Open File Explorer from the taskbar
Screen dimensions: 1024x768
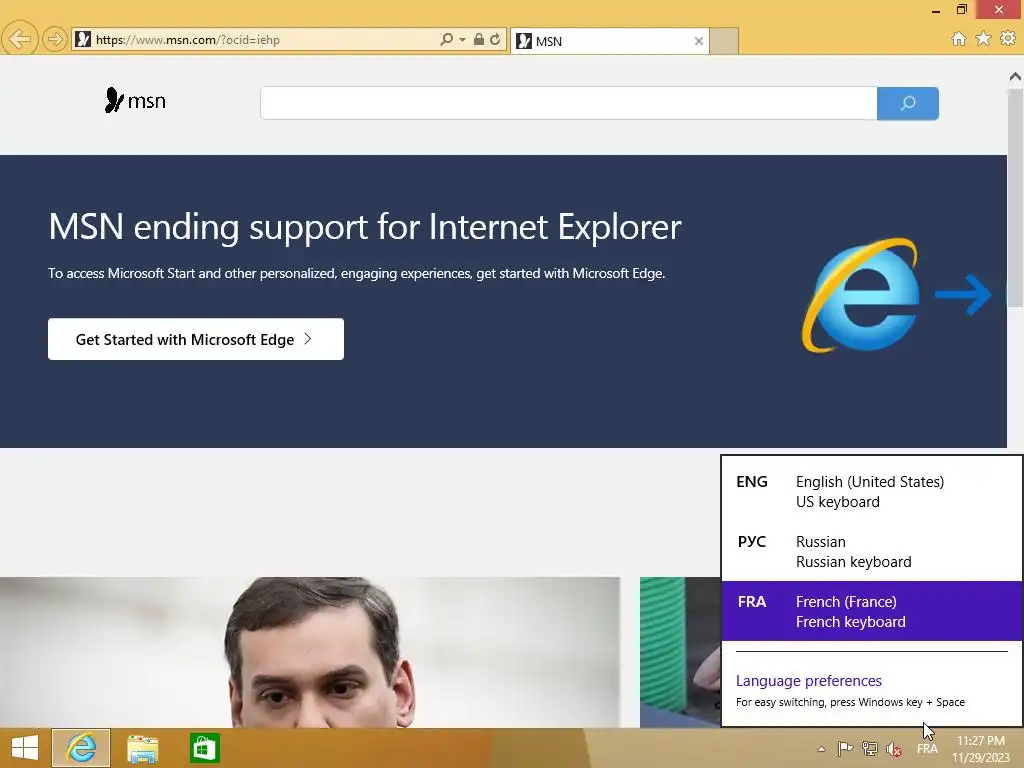[142, 748]
